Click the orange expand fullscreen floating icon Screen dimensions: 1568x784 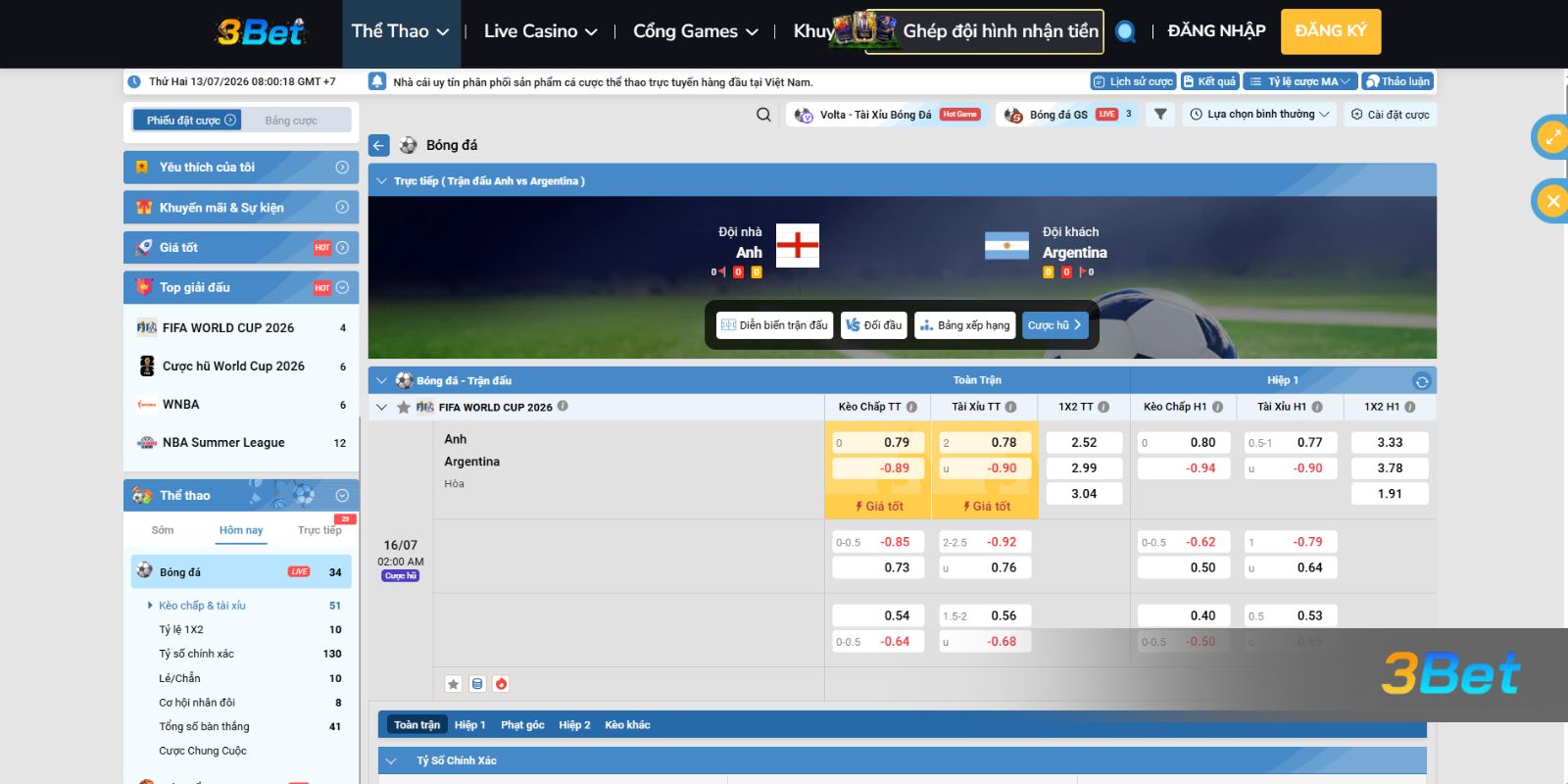coord(1552,137)
